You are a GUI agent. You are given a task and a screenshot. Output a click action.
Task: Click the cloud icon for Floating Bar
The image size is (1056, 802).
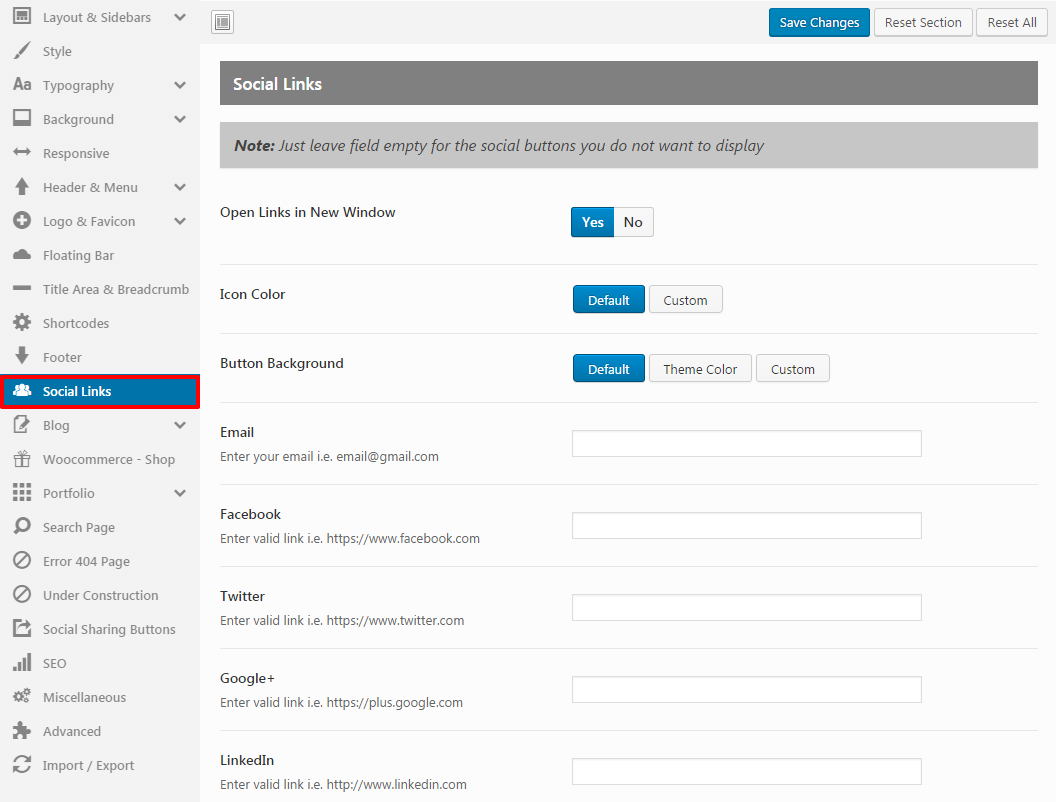tap(22, 255)
